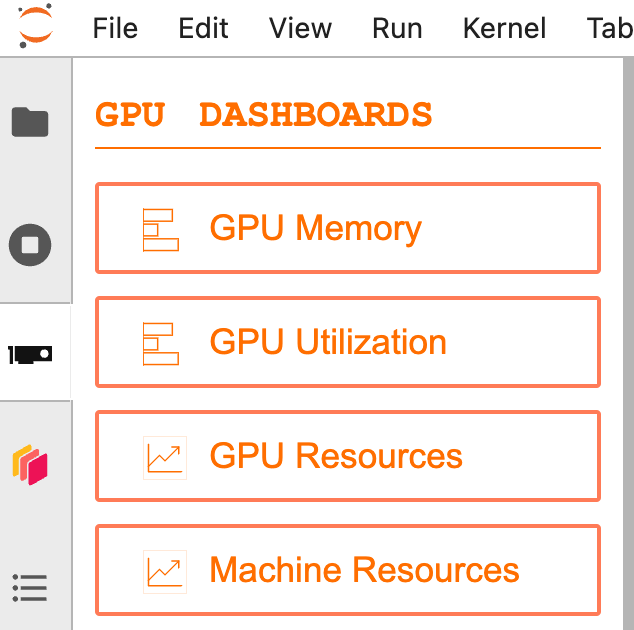This screenshot has width=634, height=630.
Task: Open the Run menu
Action: [397, 27]
